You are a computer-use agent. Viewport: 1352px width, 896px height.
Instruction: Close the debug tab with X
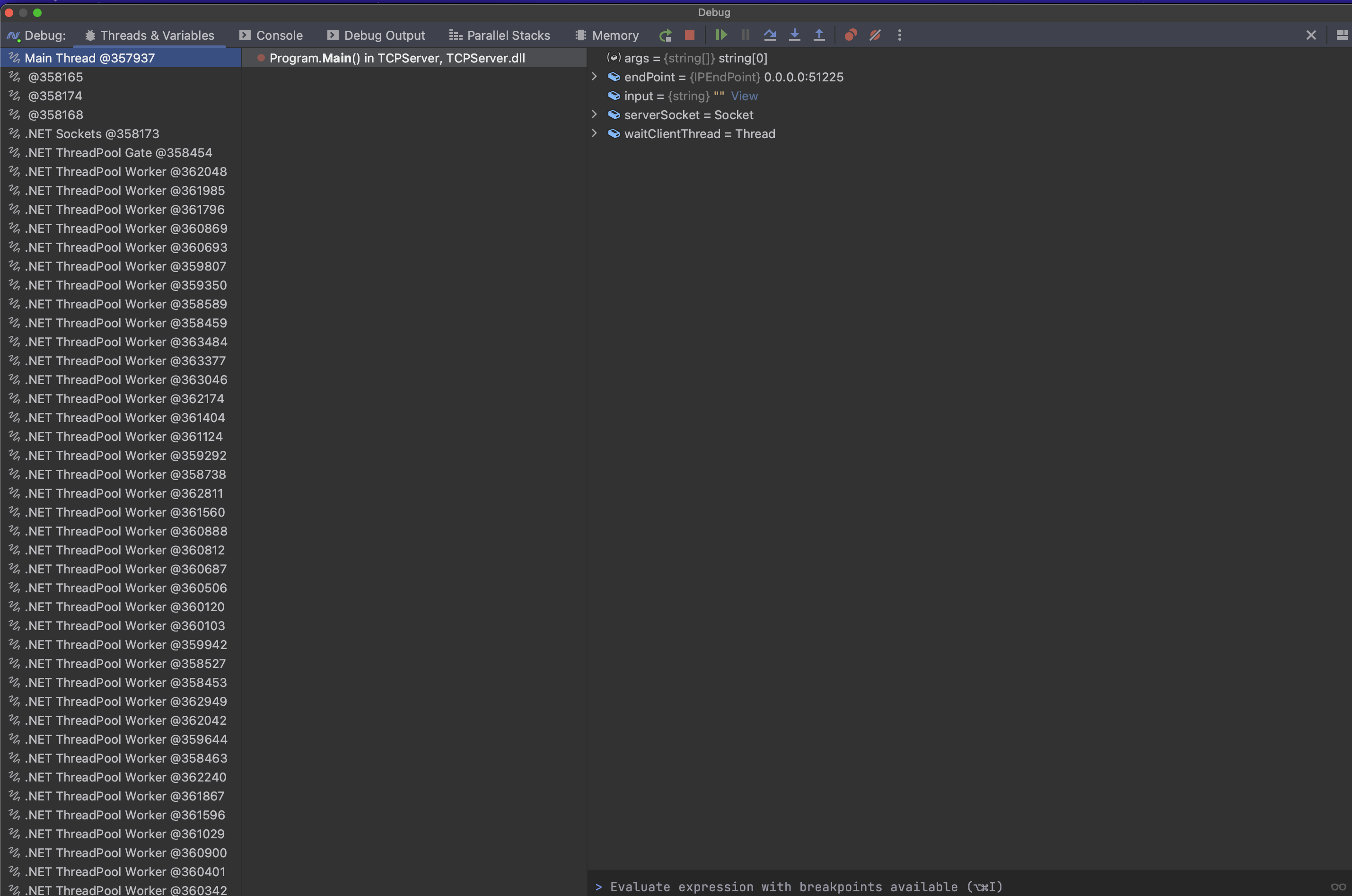tap(1311, 35)
